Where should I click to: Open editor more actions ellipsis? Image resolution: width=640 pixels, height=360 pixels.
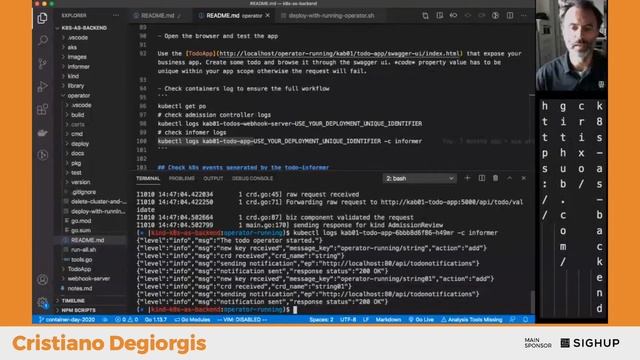pyautogui.click(x=524, y=16)
